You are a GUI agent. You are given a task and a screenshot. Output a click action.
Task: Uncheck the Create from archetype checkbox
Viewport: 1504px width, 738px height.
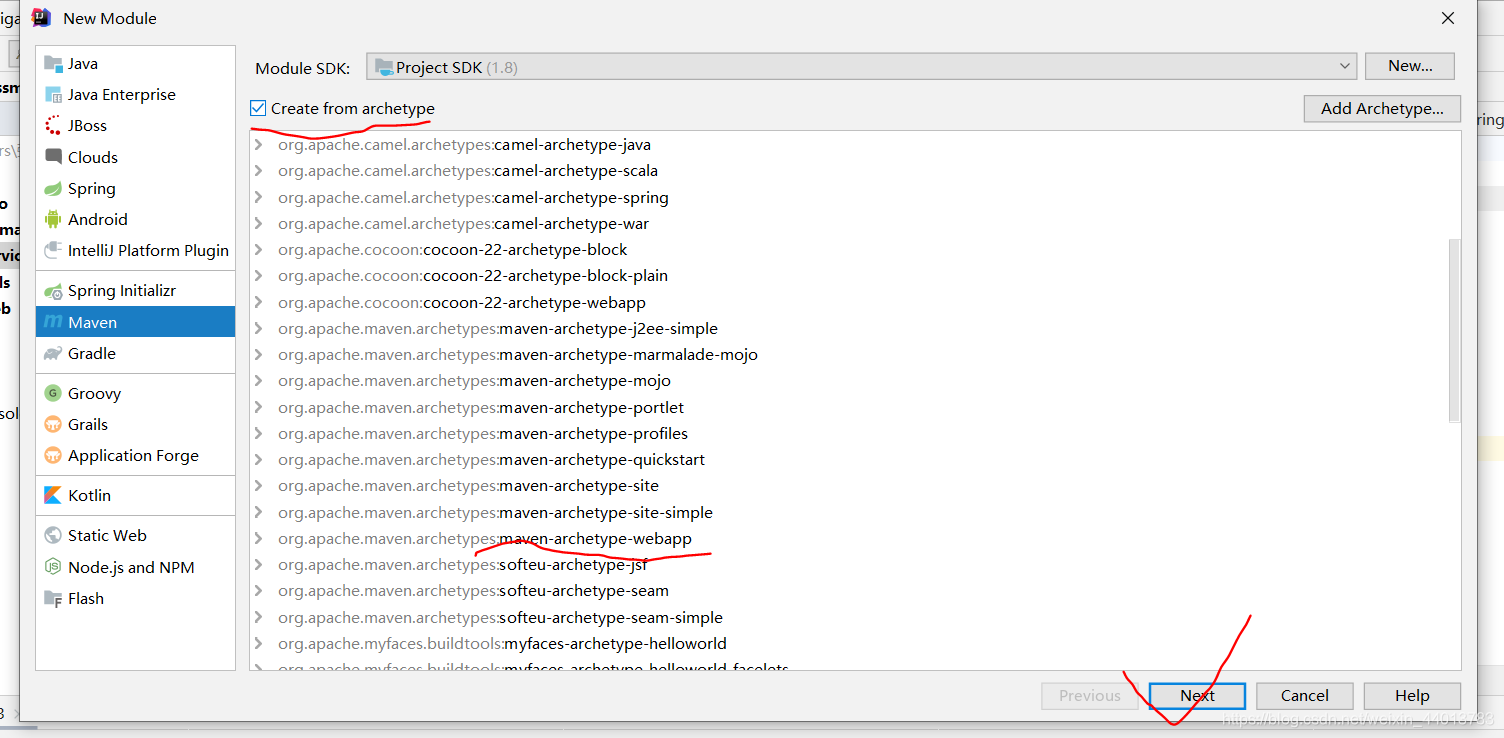(258, 108)
